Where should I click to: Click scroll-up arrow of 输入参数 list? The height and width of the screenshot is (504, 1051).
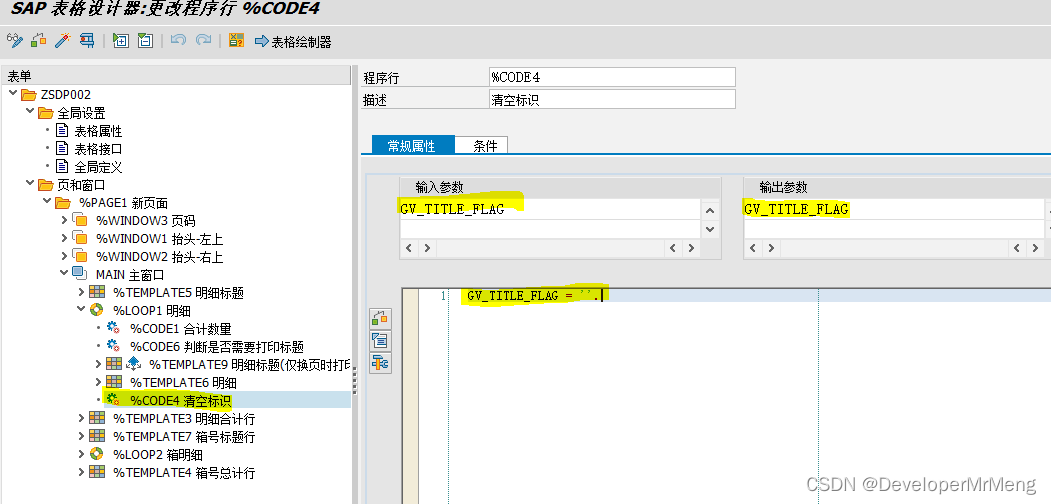click(x=710, y=210)
